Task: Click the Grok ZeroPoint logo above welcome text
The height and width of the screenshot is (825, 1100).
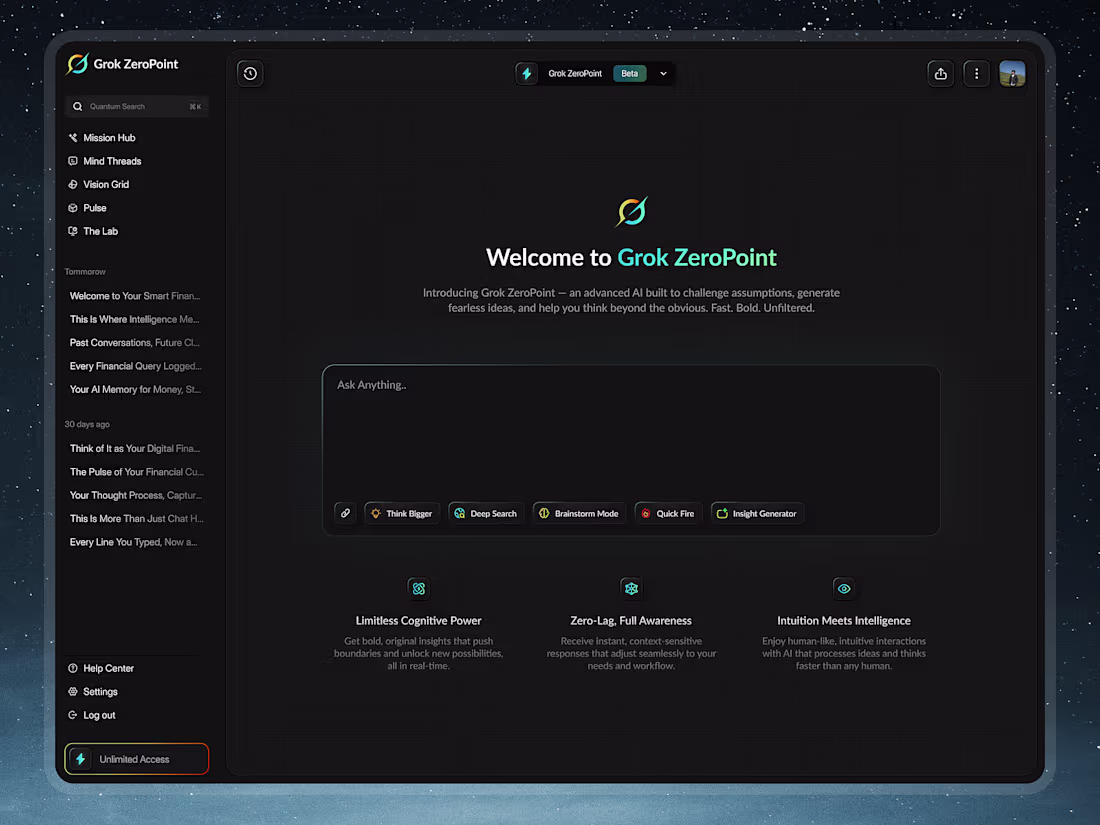Action: (x=630, y=211)
